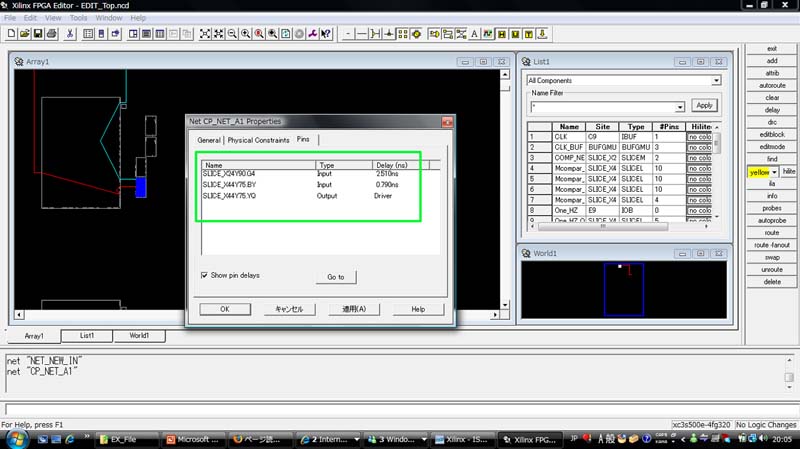Open the Microsoft PowerPoint taskbar item
This screenshot has width=800, height=449.
(x=192, y=439)
